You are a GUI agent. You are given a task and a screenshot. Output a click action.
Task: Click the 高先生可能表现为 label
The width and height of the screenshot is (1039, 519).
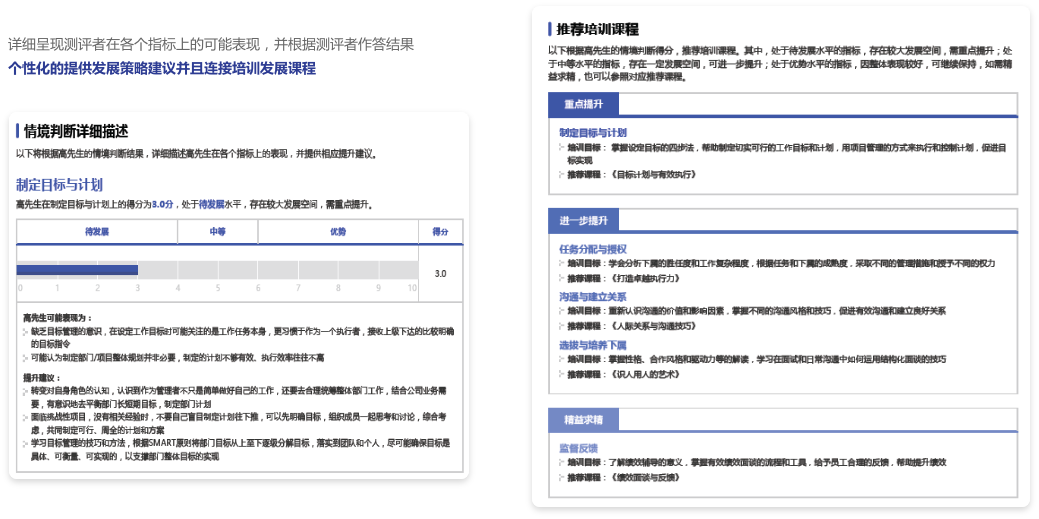(x=58, y=318)
